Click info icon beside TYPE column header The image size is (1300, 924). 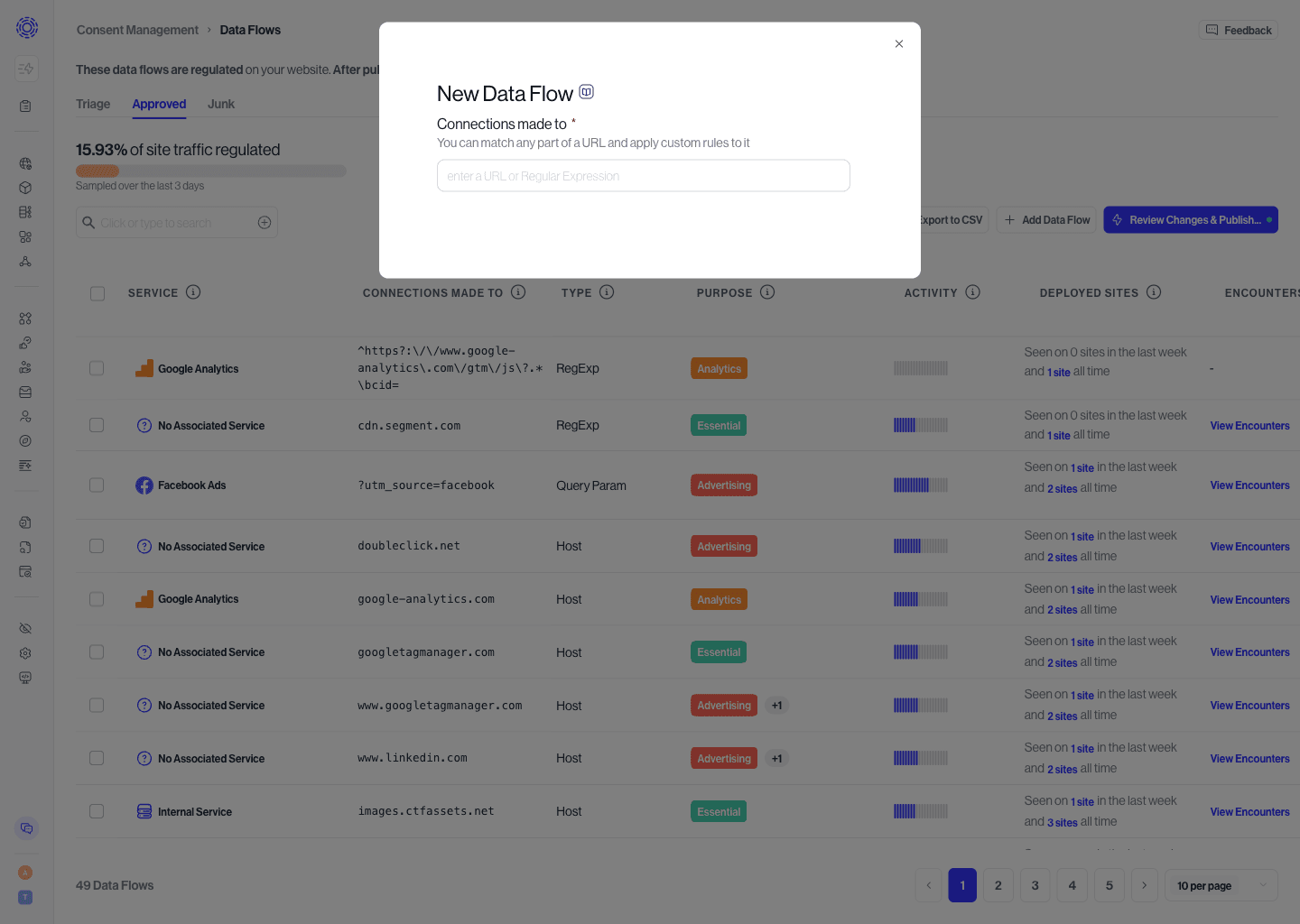(607, 292)
